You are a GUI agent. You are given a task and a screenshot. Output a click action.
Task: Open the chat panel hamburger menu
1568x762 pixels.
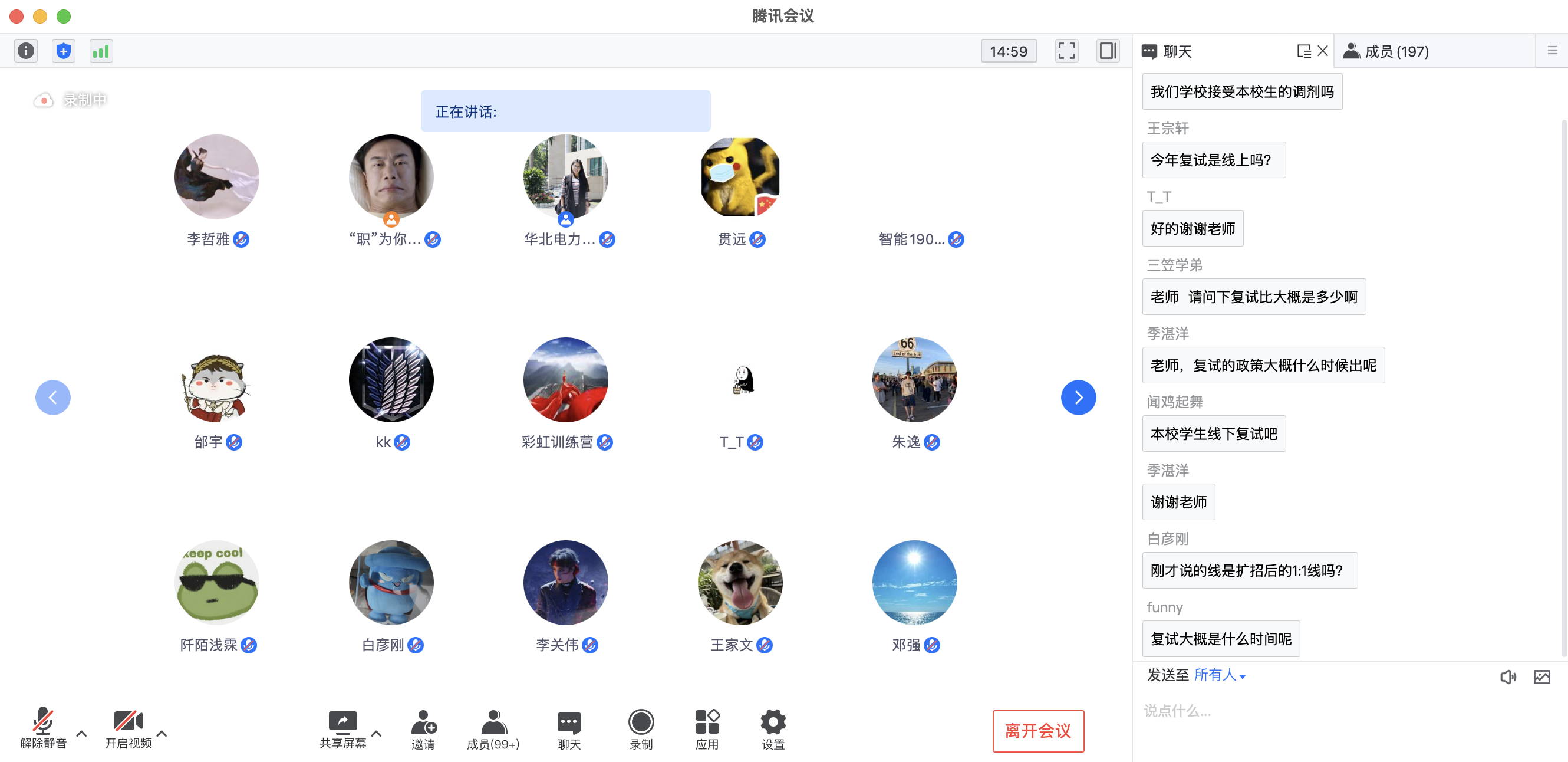click(1551, 51)
